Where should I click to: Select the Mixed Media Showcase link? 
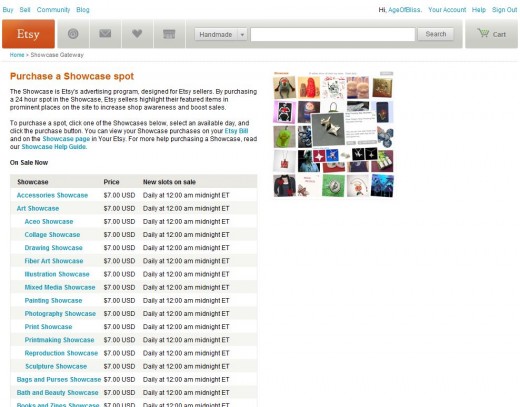(x=60, y=287)
